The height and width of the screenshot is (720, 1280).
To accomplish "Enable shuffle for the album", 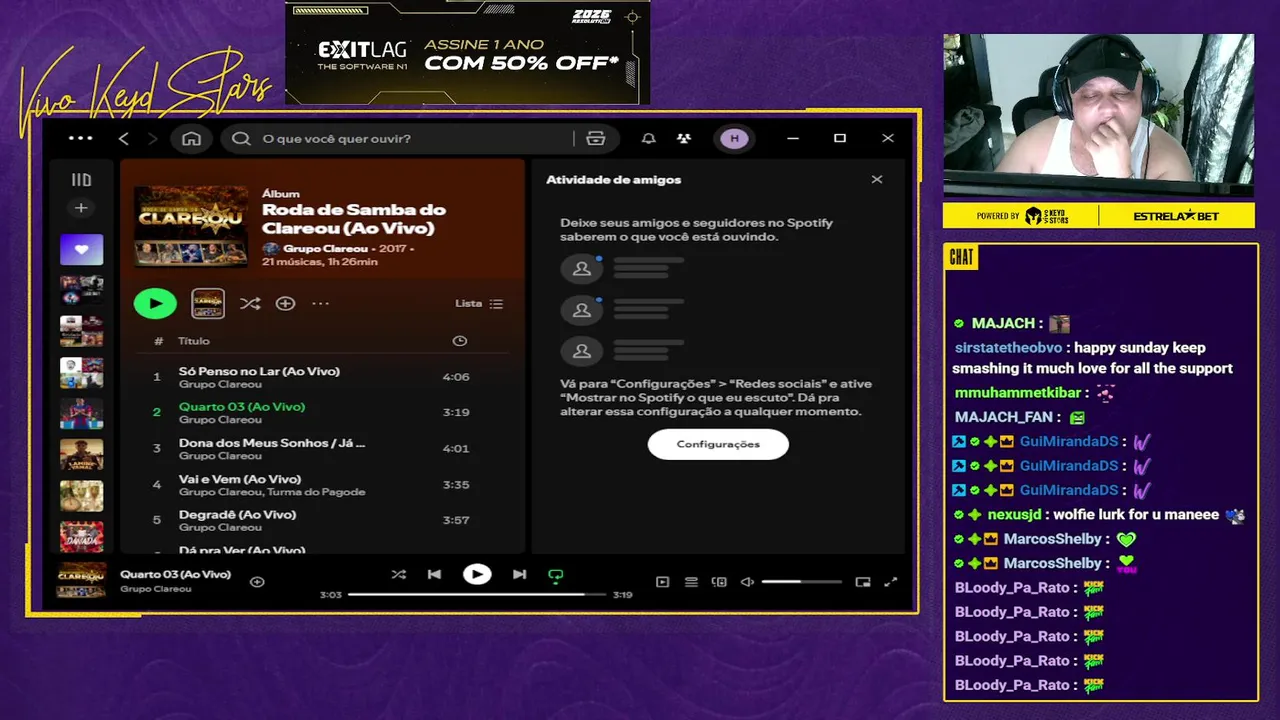I will 250,303.
